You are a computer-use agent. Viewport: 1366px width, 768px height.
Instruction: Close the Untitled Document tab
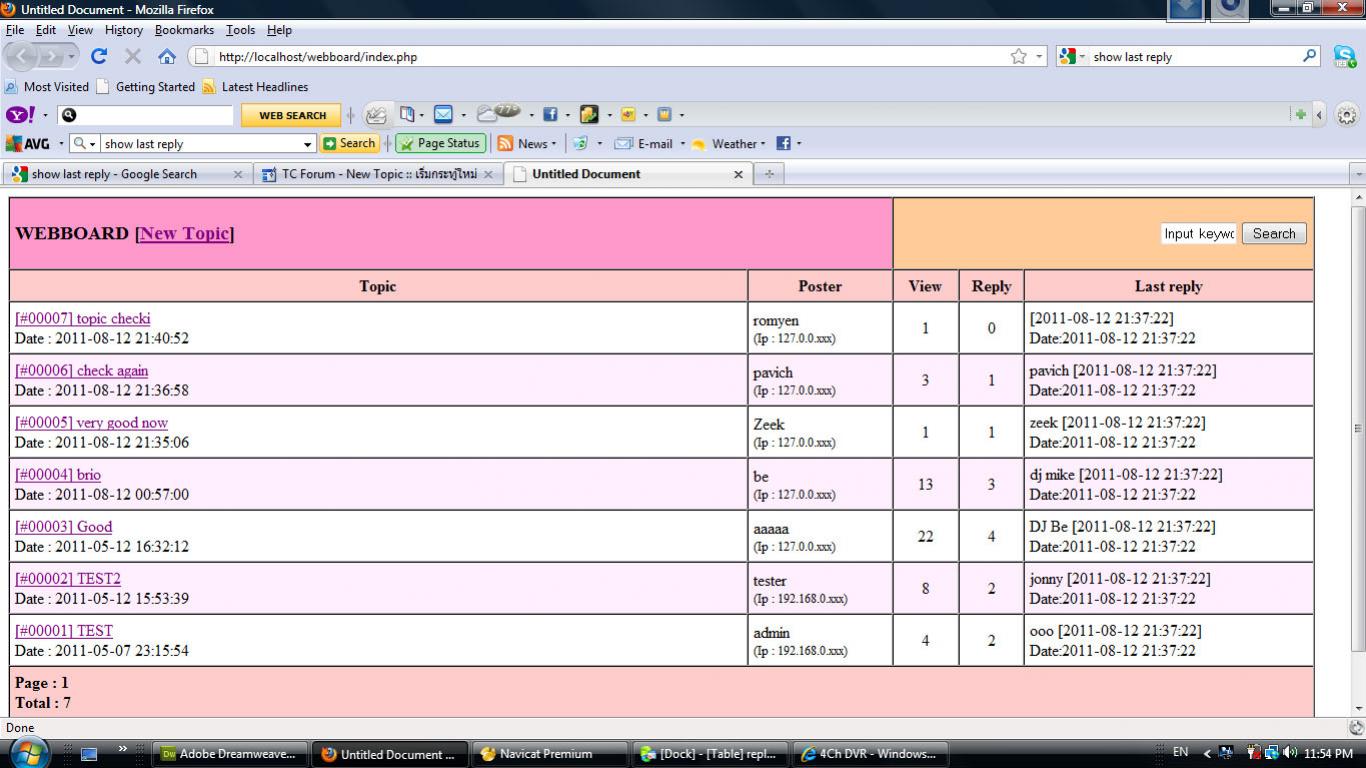pyautogui.click(x=738, y=174)
